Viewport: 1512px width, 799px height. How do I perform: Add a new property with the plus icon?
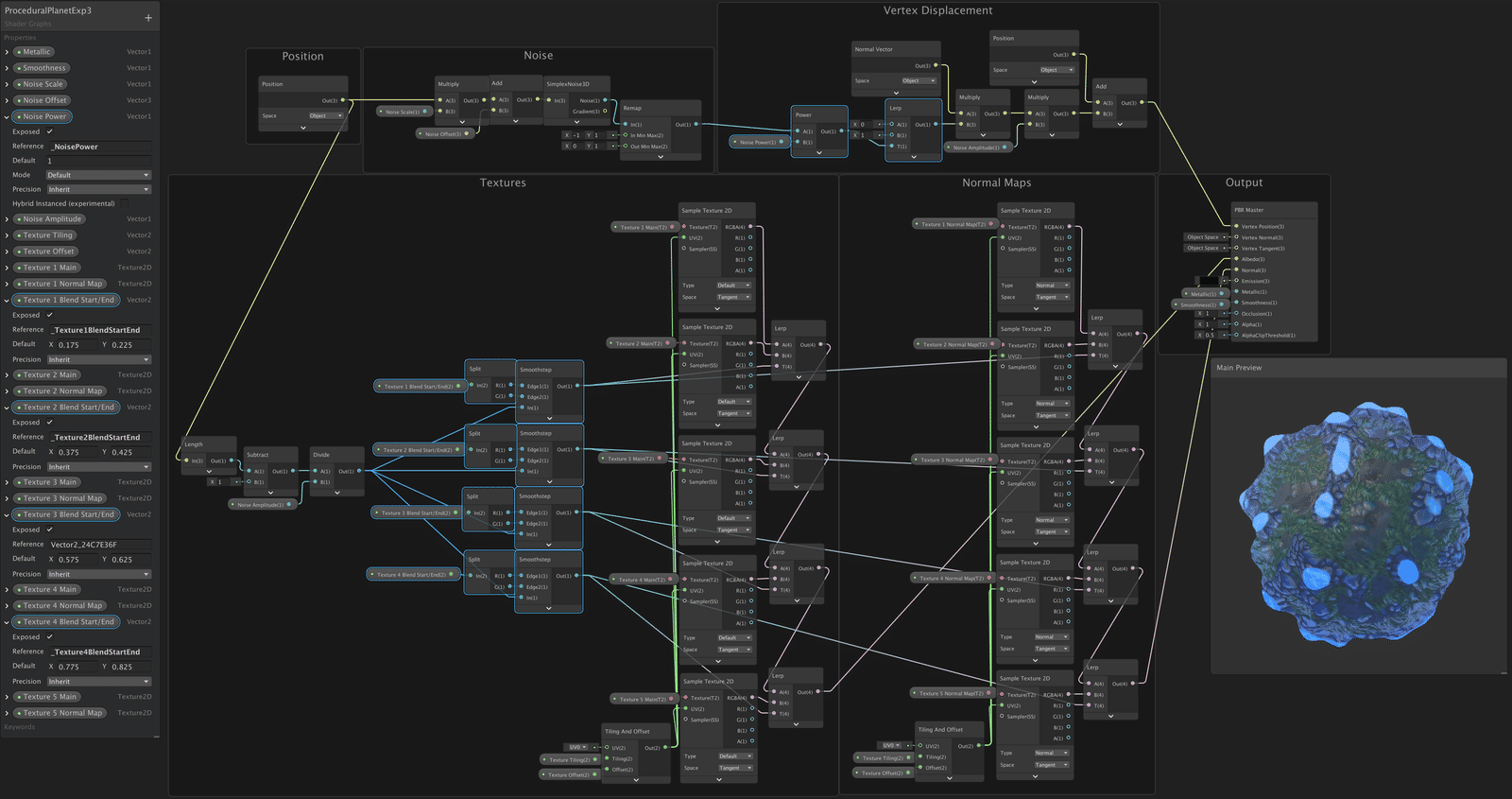[148, 18]
